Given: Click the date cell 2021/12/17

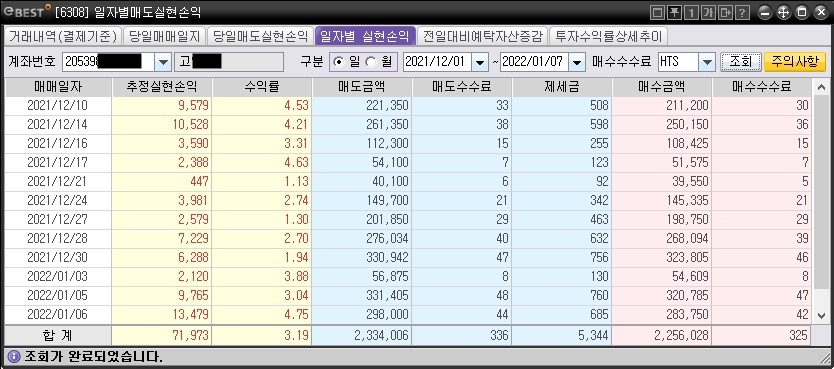Looking at the screenshot, I should click(x=57, y=162).
